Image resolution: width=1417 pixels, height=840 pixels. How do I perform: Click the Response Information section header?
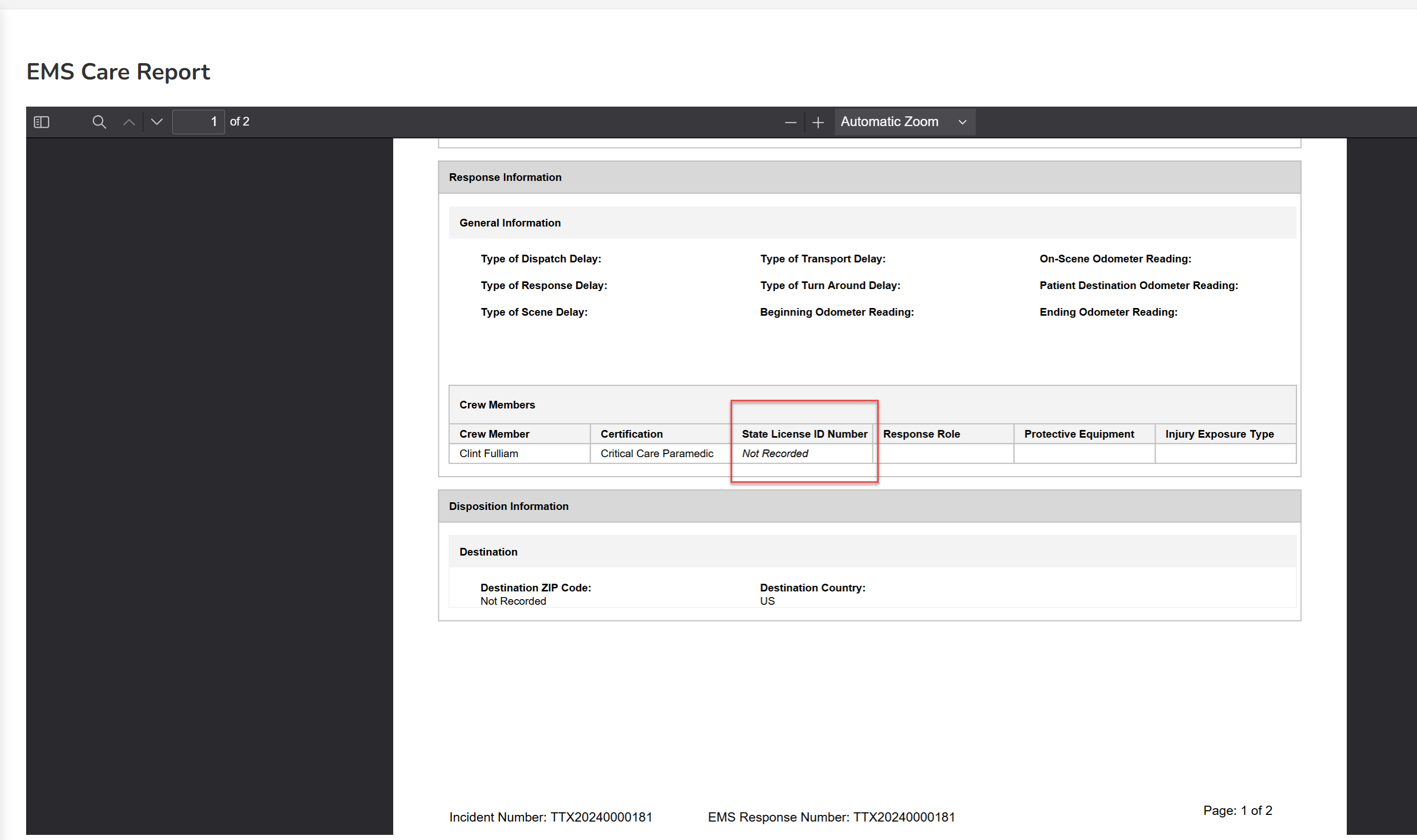click(505, 177)
